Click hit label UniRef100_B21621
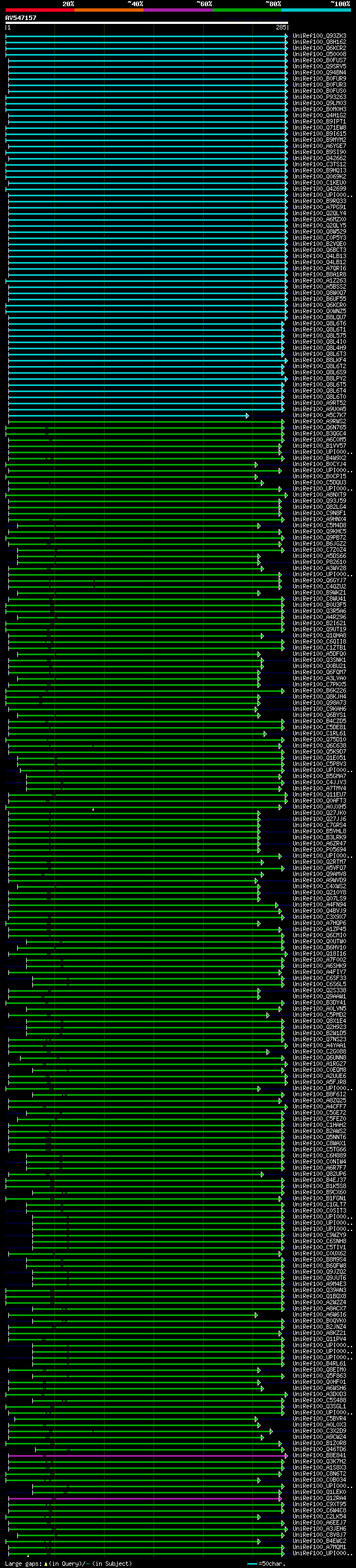This screenshot has height=1568, width=356. tap(319, 624)
